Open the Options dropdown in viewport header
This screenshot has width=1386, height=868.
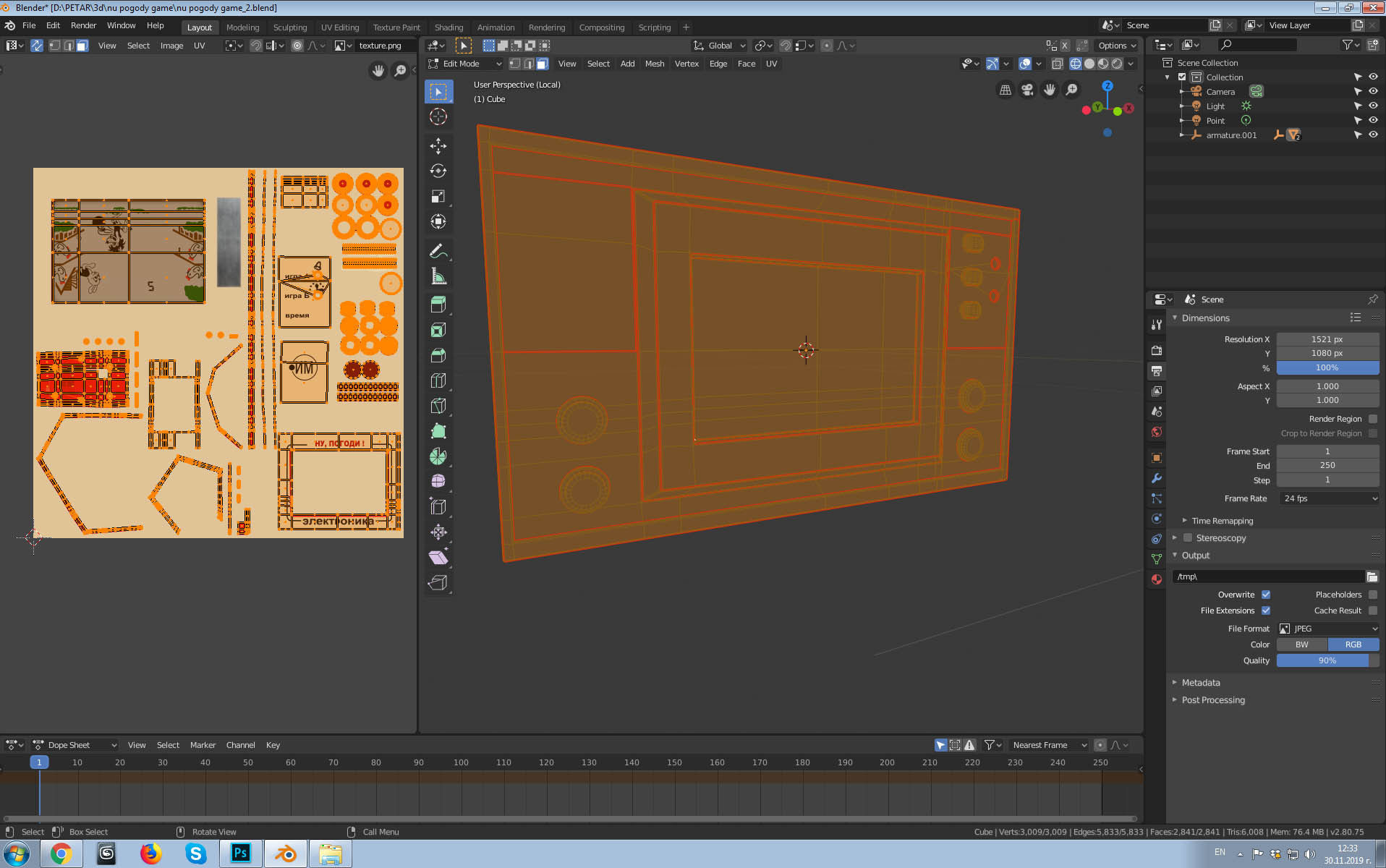1117,46
